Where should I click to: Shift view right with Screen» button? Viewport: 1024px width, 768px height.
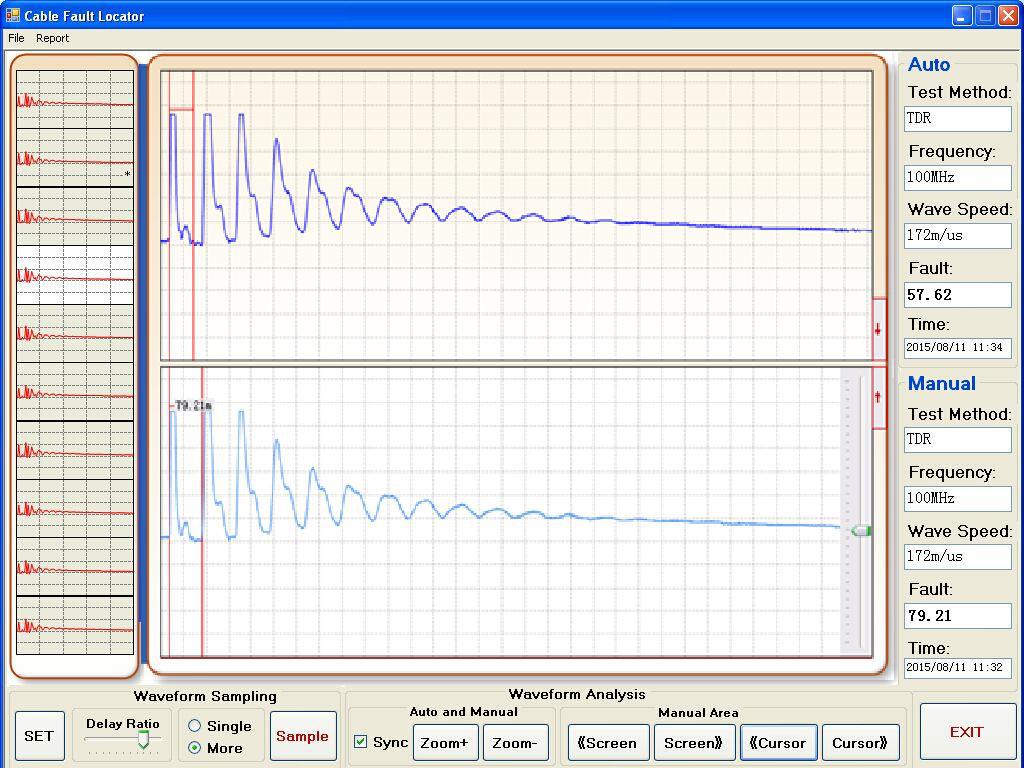tap(693, 743)
